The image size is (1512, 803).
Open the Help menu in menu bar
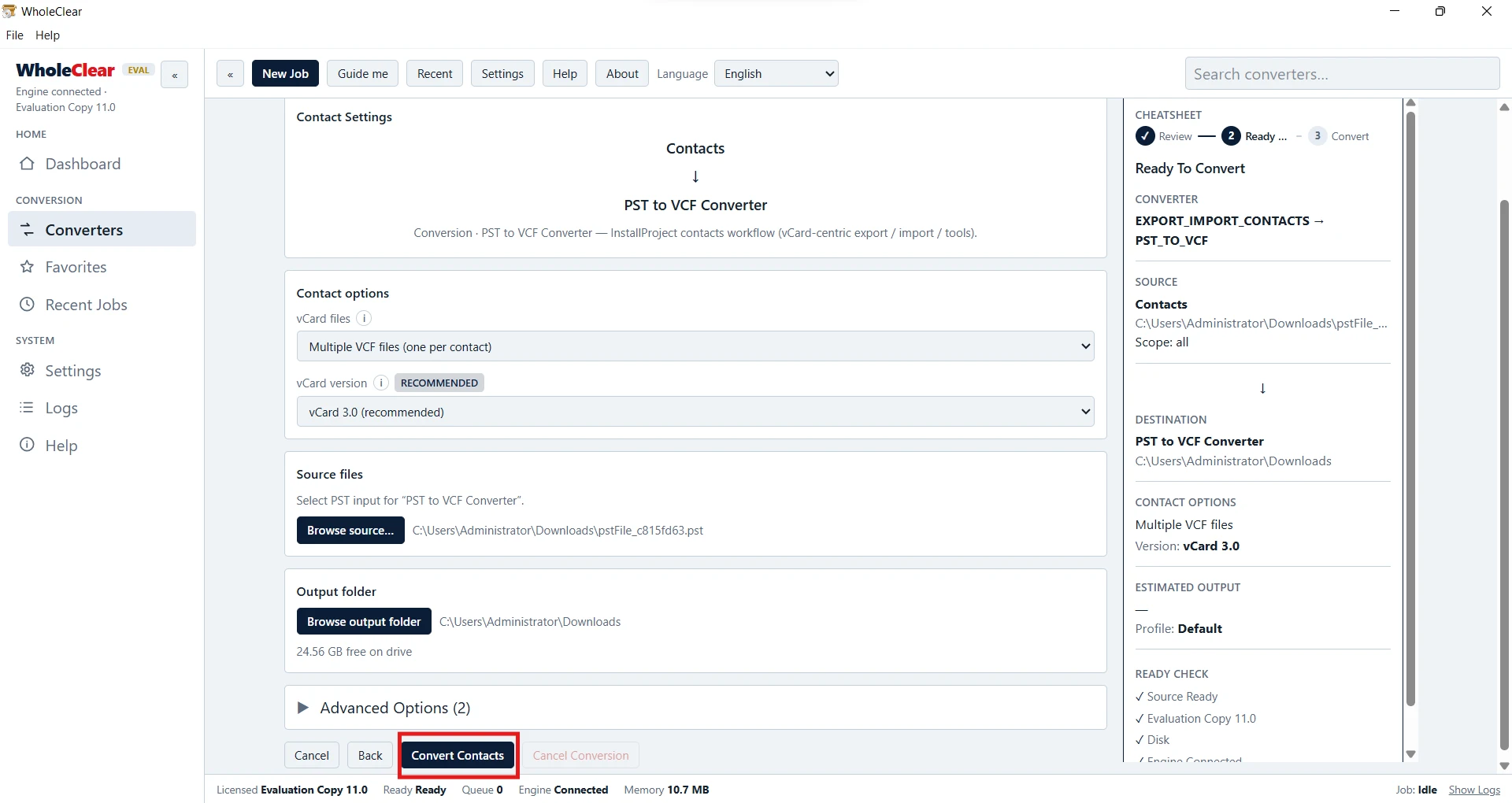47,35
